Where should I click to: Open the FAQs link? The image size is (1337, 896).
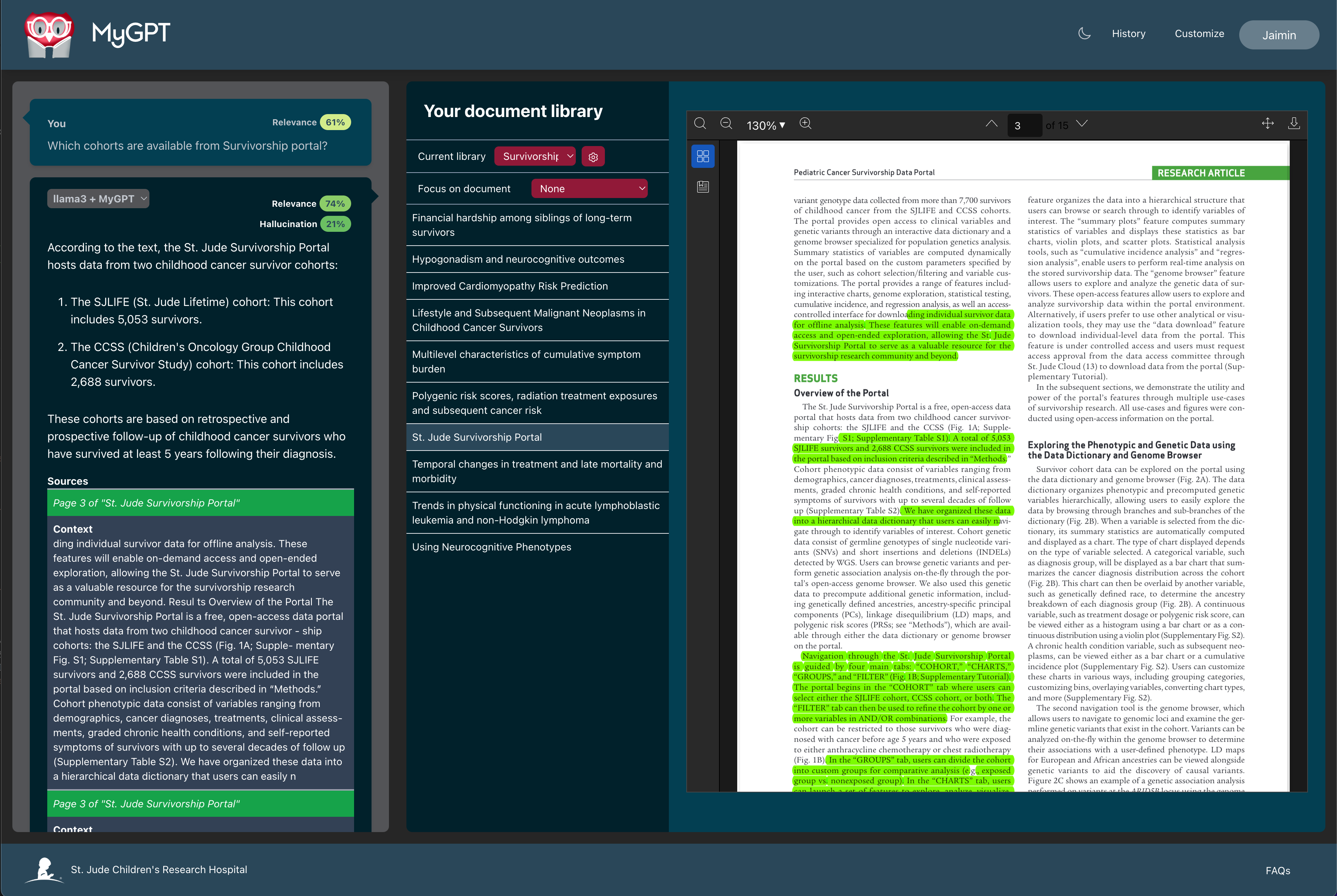1278,870
